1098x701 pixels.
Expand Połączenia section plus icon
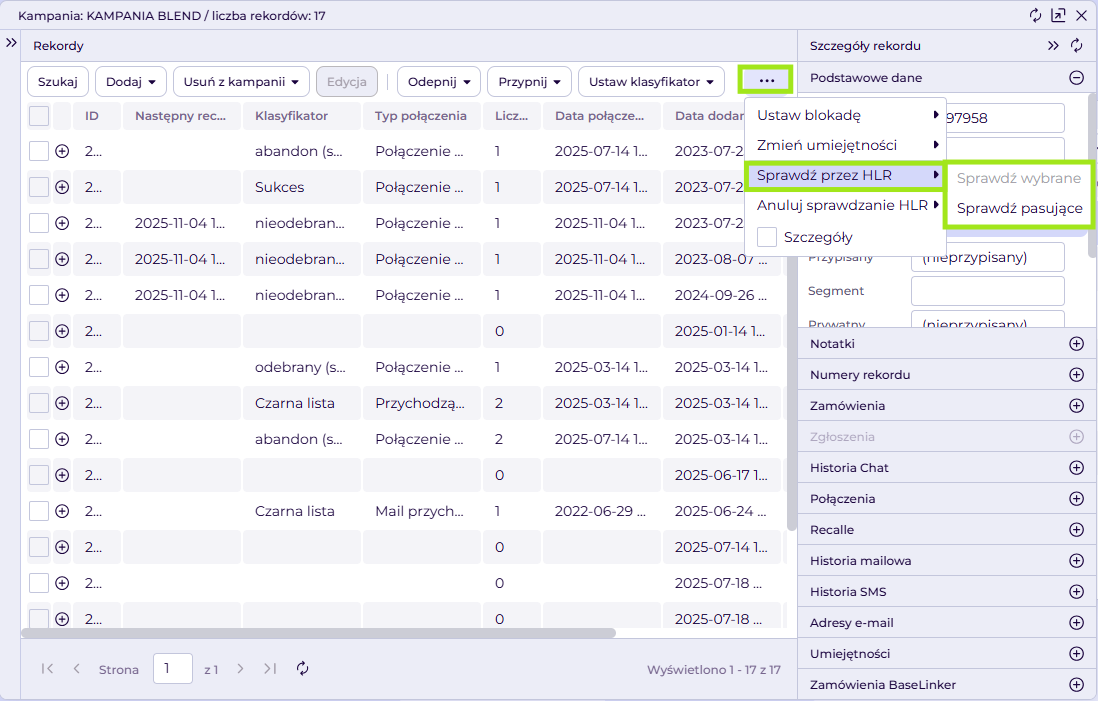point(1077,499)
